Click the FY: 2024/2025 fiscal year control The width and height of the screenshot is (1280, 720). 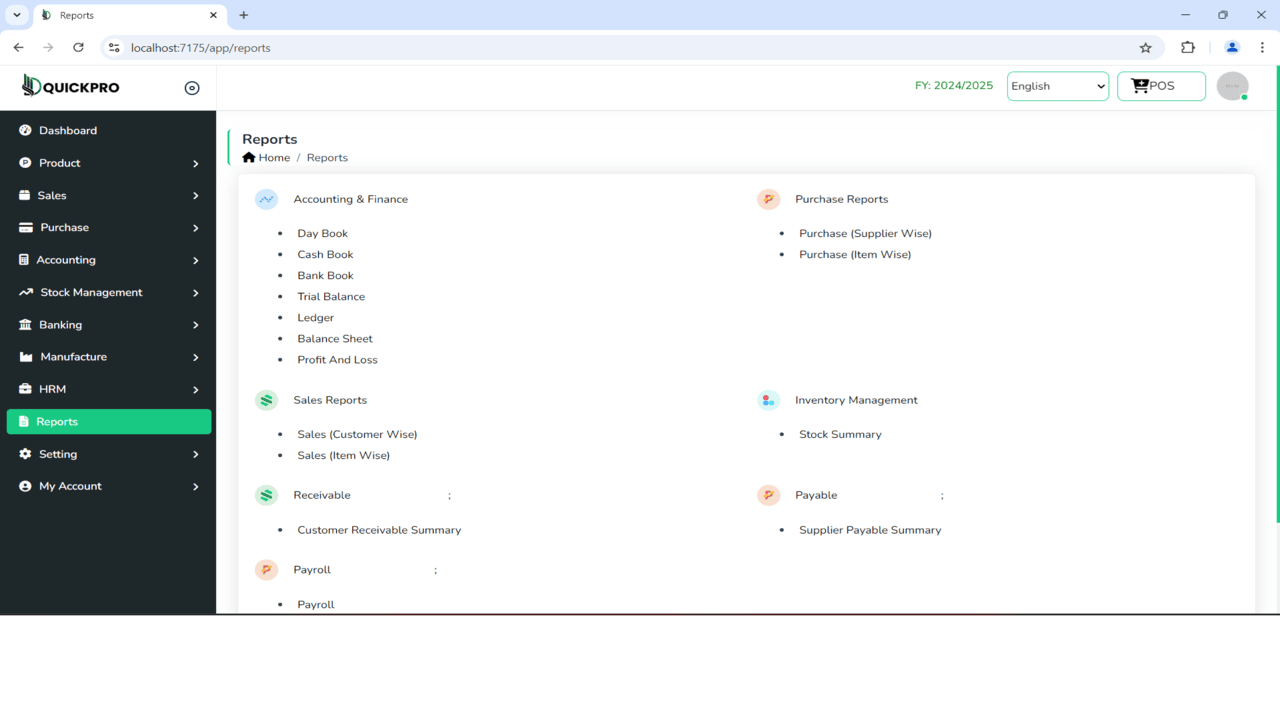click(953, 86)
